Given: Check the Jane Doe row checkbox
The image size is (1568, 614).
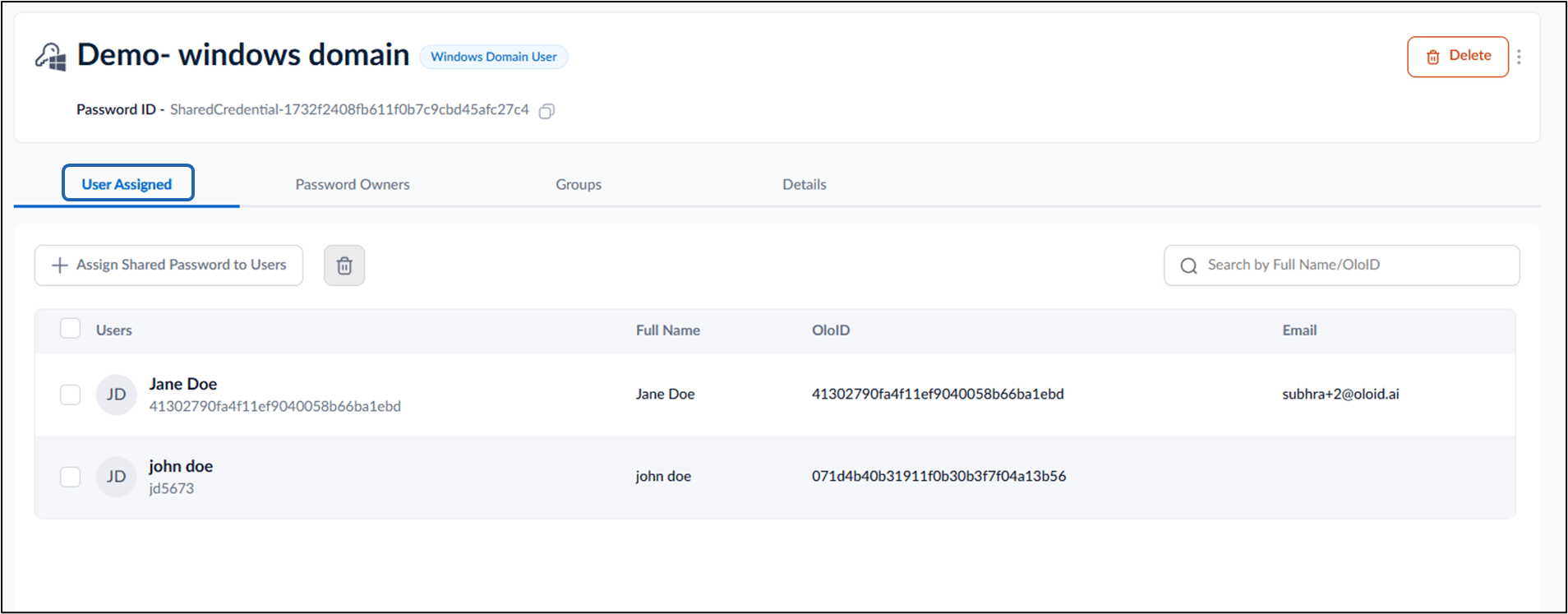Looking at the screenshot, I should (71, 395).
